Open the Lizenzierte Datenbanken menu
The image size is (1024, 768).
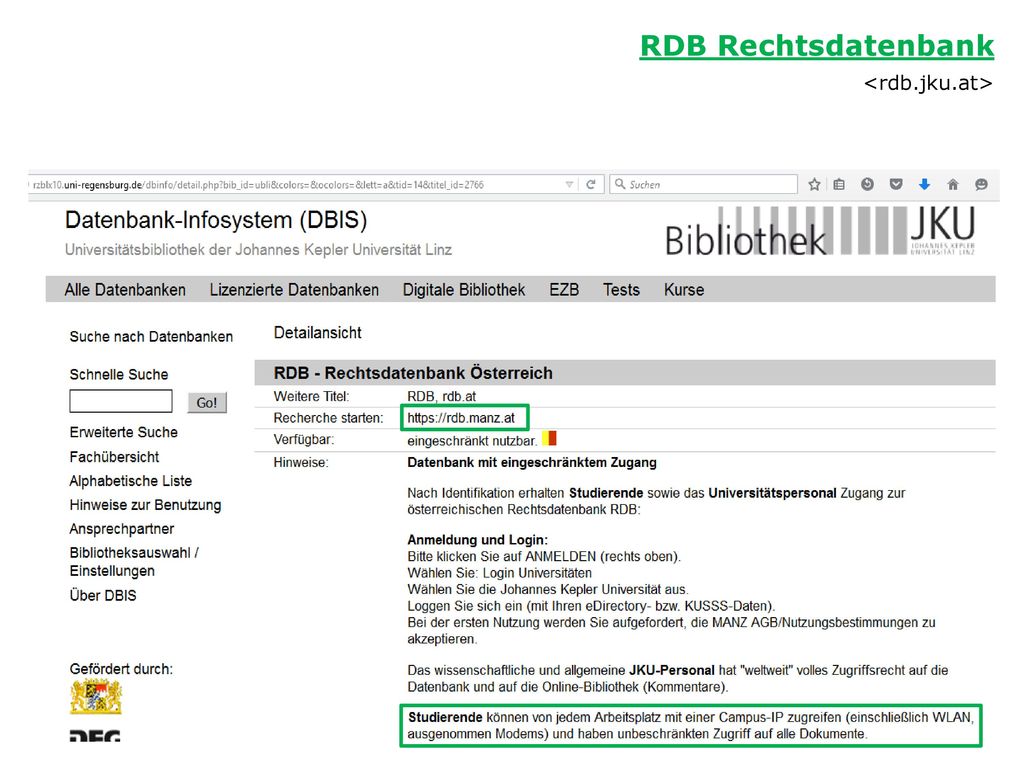click(x=294, y=290)
